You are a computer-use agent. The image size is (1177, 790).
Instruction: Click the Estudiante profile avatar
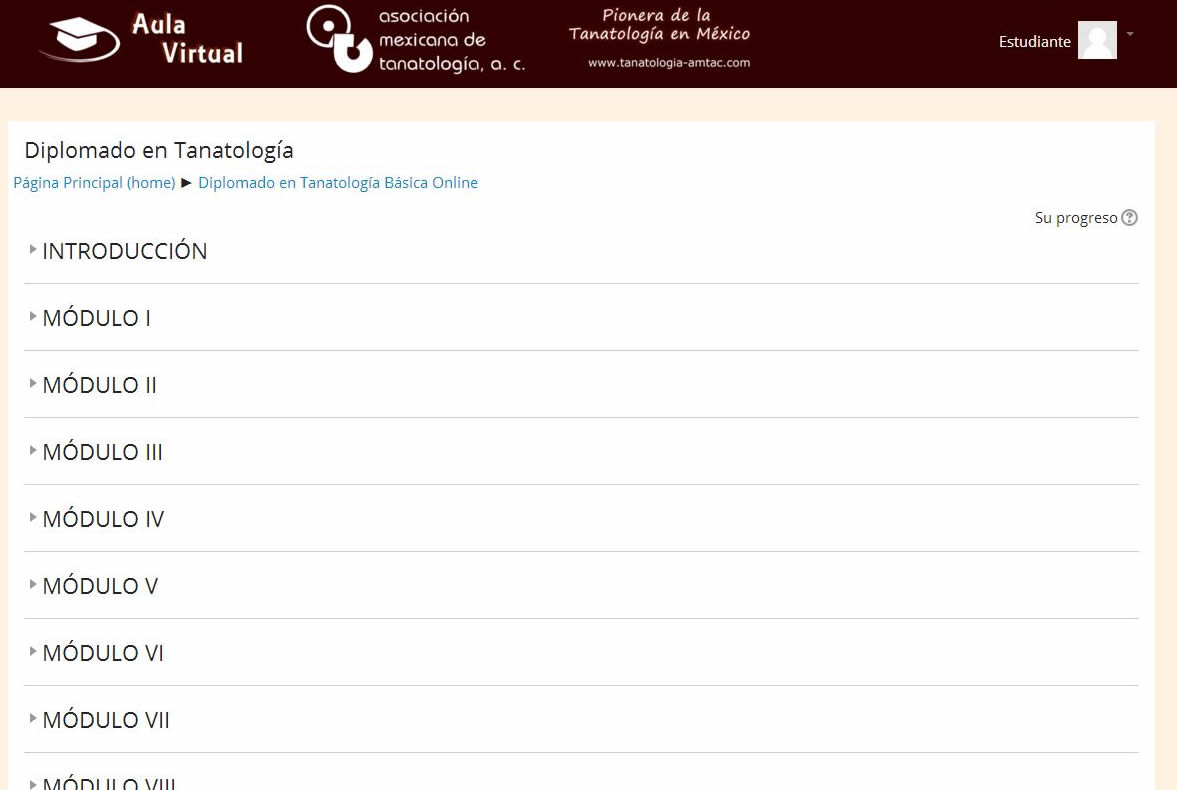click(x=1097, y=40)
